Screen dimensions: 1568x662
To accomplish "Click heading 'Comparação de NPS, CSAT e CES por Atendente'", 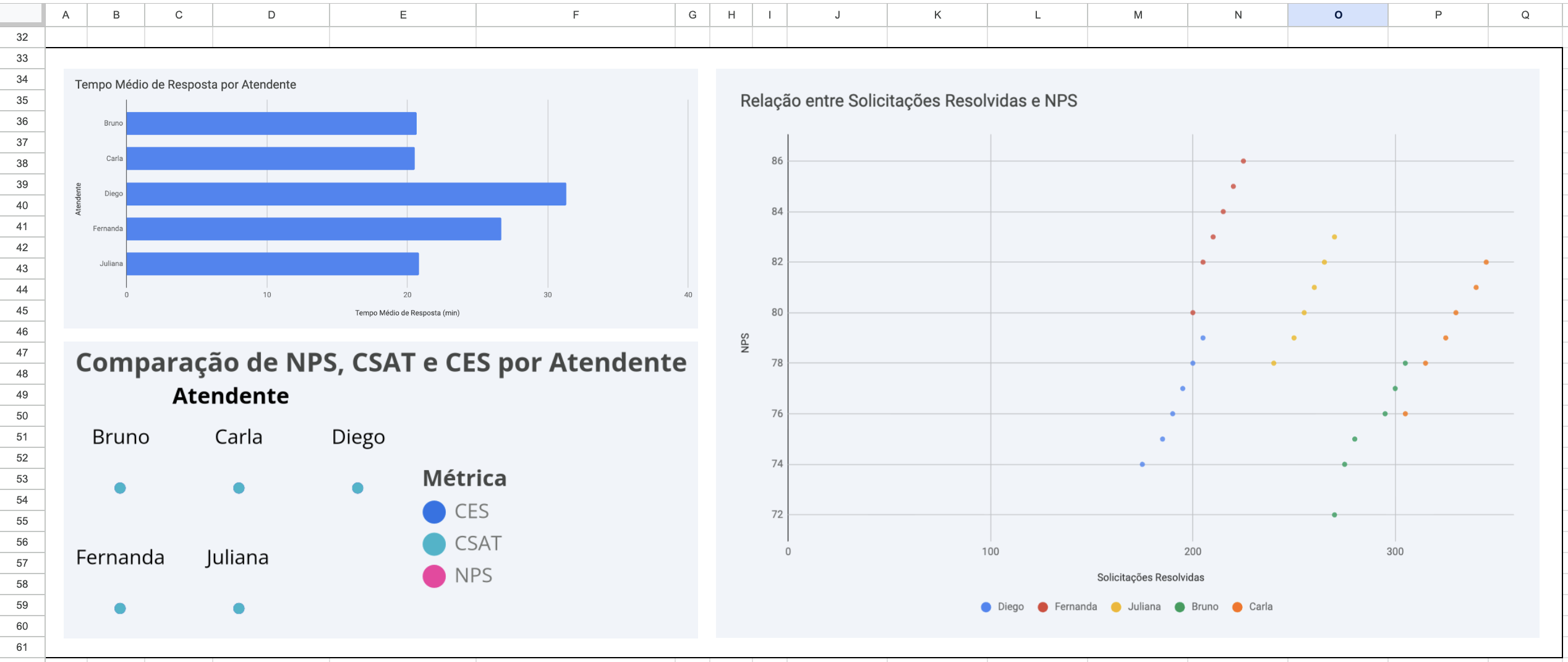I will (x=381, y=363).
